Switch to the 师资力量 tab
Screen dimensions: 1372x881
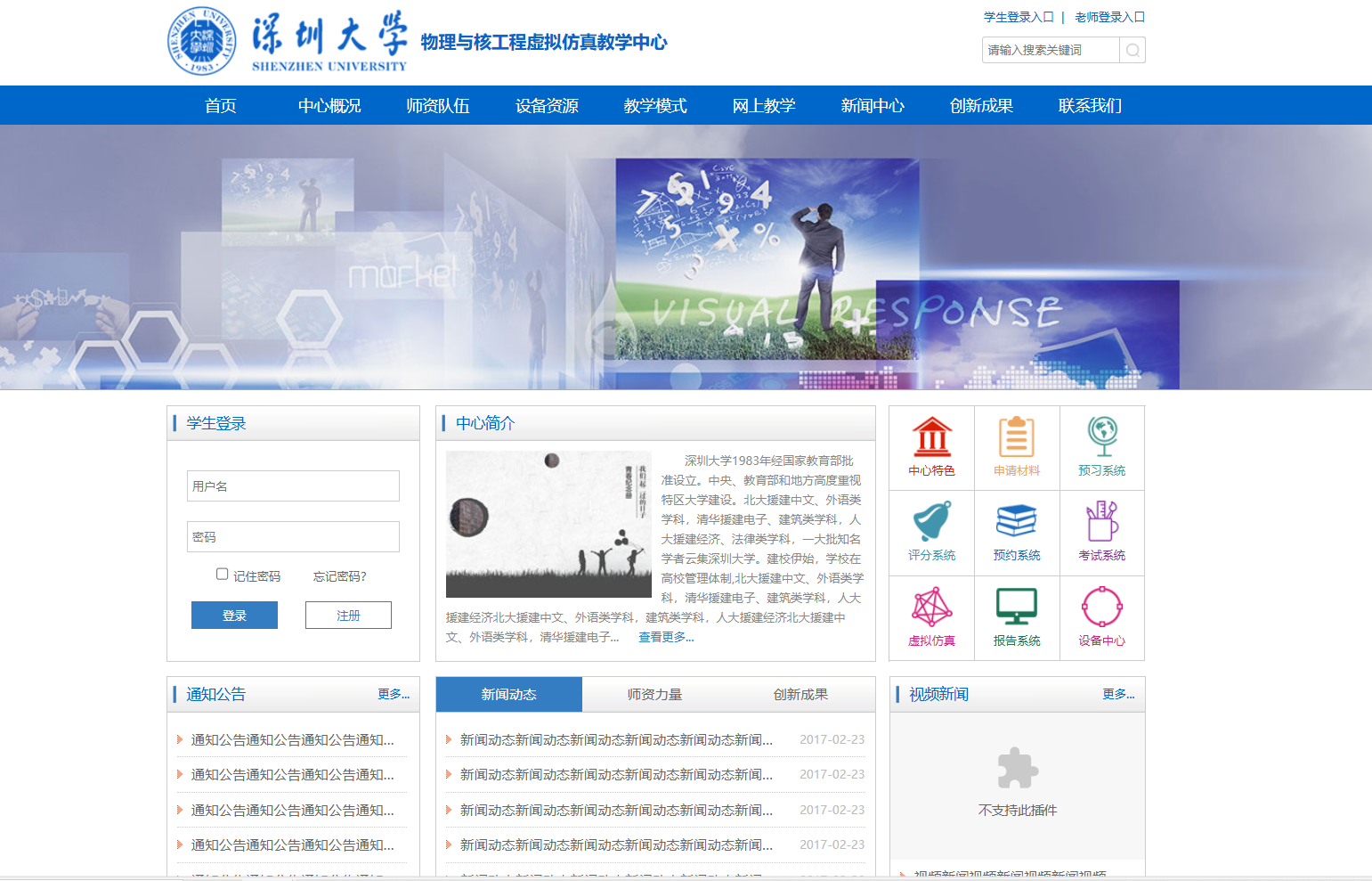tap(654, 694)
